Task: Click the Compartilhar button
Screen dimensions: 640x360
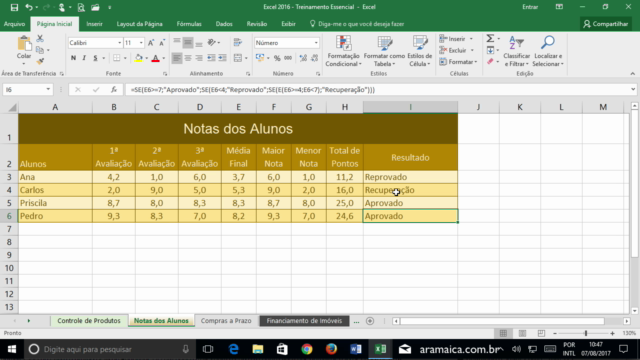Action: tap(606, 24)
